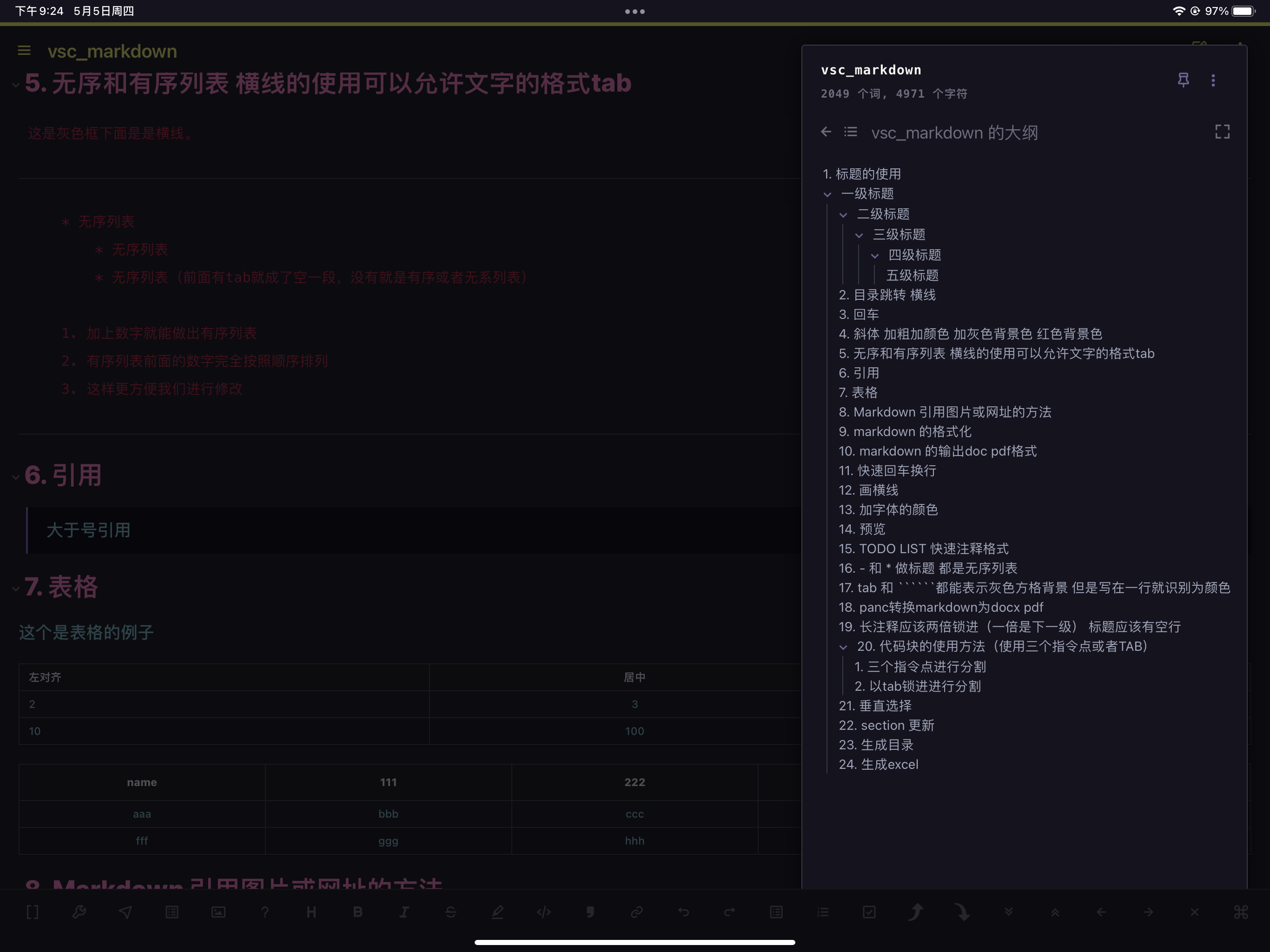Jump to outline item 7. 表格
Screen dimensions: 1270x952
[858, 392]
